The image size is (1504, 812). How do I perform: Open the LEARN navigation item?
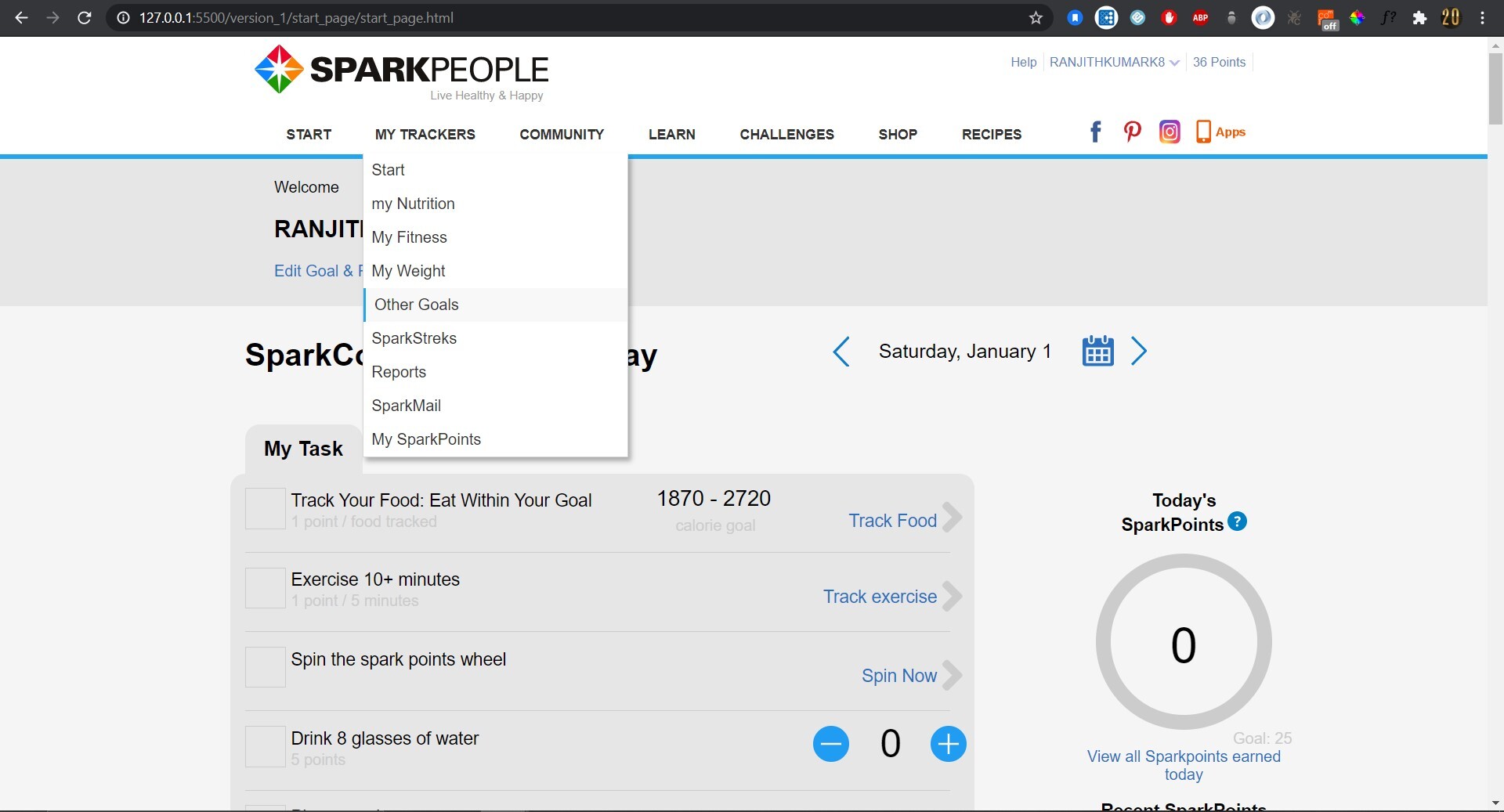coord(671,135)
